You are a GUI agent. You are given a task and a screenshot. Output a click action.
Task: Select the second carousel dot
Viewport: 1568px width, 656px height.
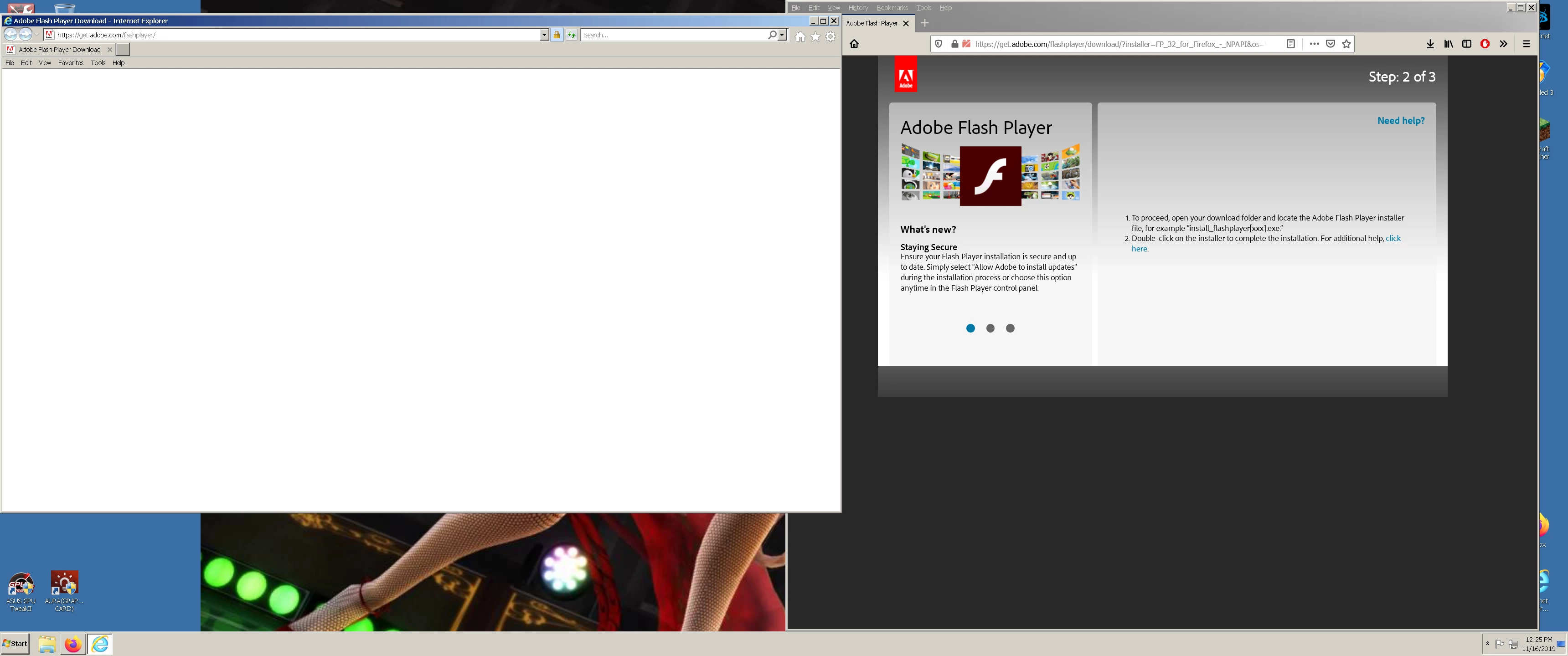990,328
